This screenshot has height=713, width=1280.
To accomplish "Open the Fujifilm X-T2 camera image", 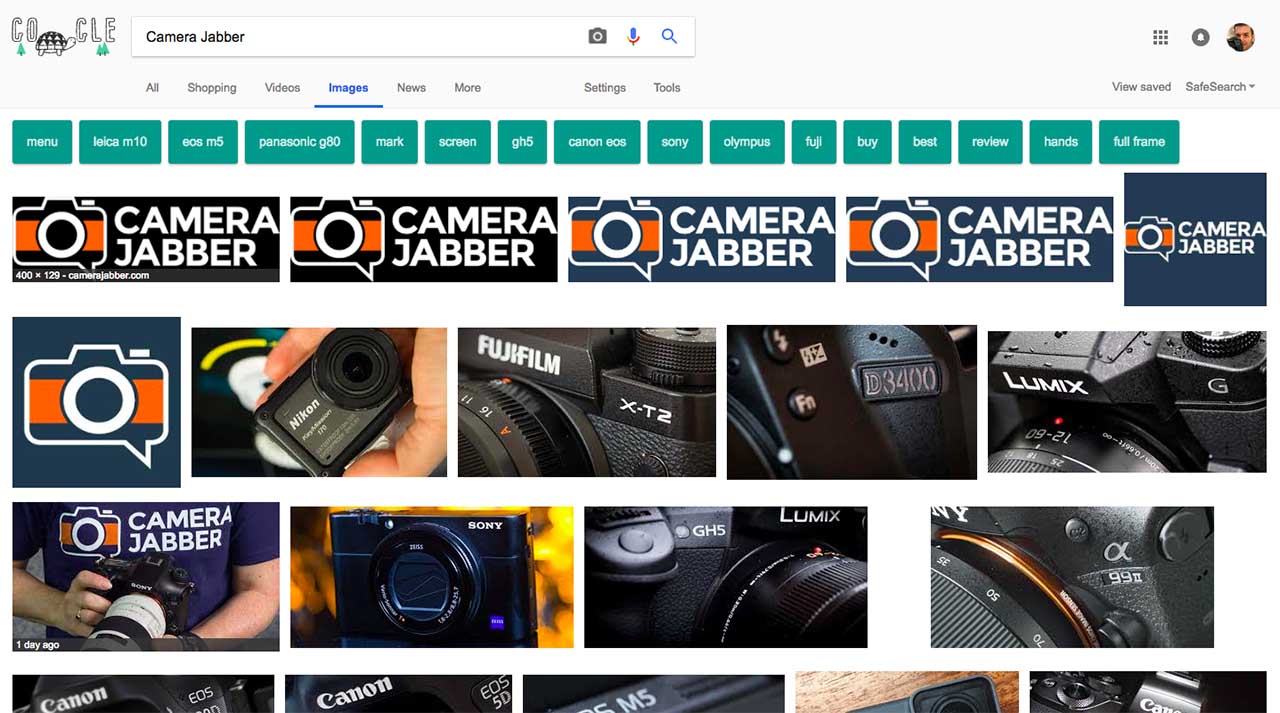I will pyautogui.click(x=587, y=402).
